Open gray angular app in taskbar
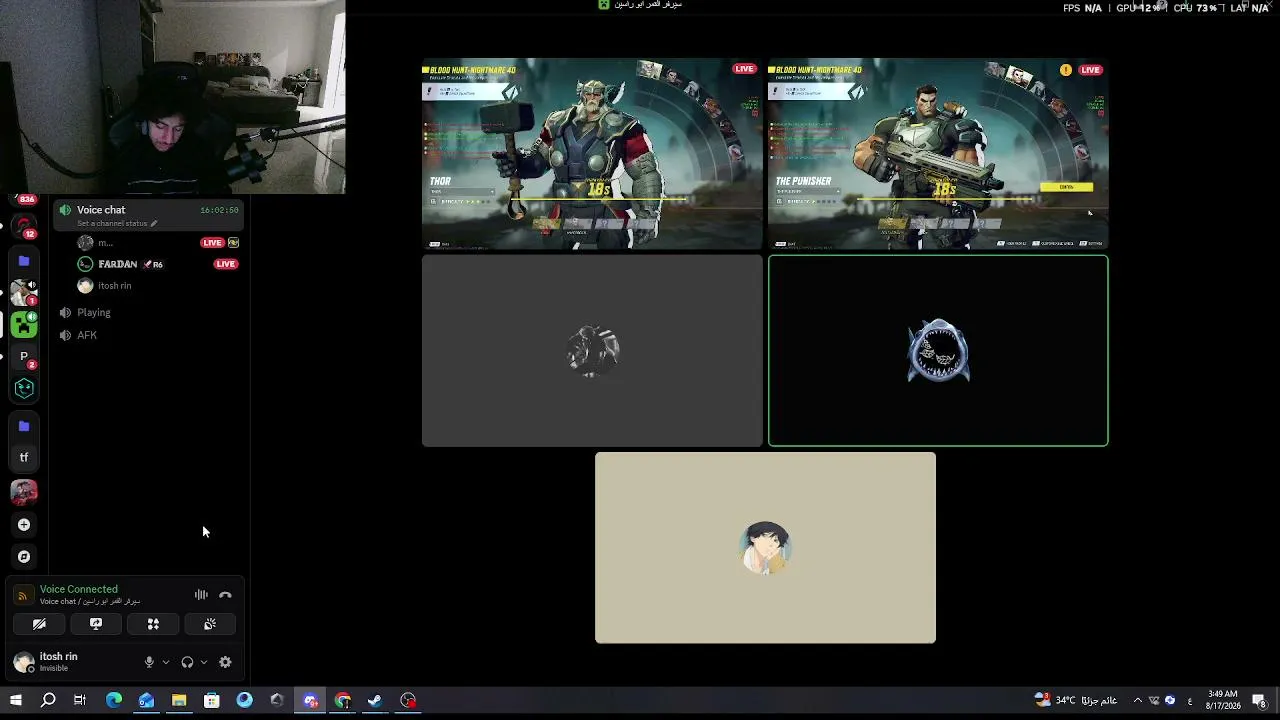 [277, 701]
